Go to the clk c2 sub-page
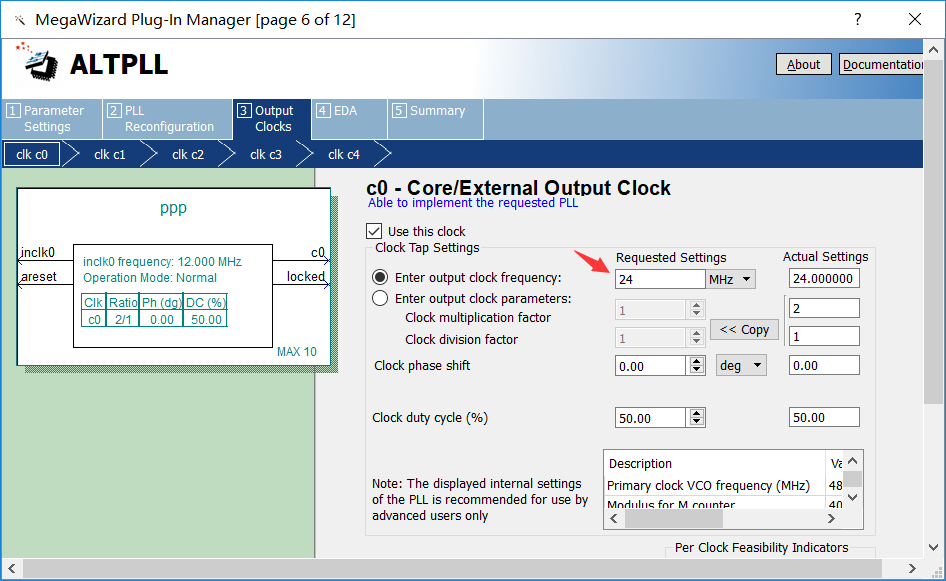The image size is (946, 581). click(188, 154)
